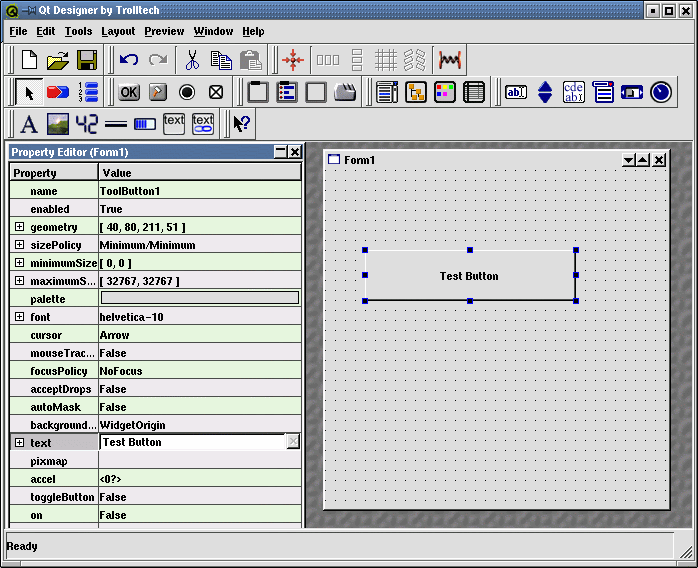Image resolution: width=698 pixels, height=568 pixels.
Task: Choose the Connect Signals/Slots tool
Action: [x=58, y=93]
